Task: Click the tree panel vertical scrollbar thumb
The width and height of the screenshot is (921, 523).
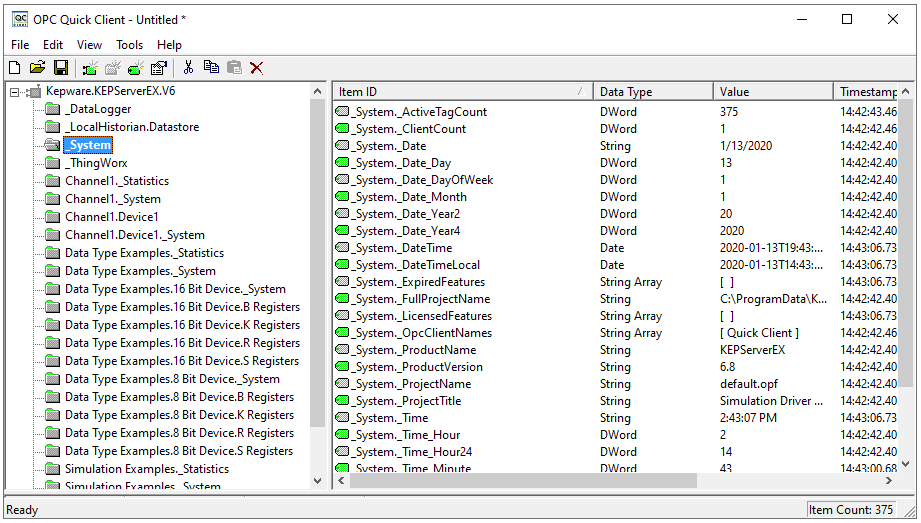Action: click(x=318, y=263)
